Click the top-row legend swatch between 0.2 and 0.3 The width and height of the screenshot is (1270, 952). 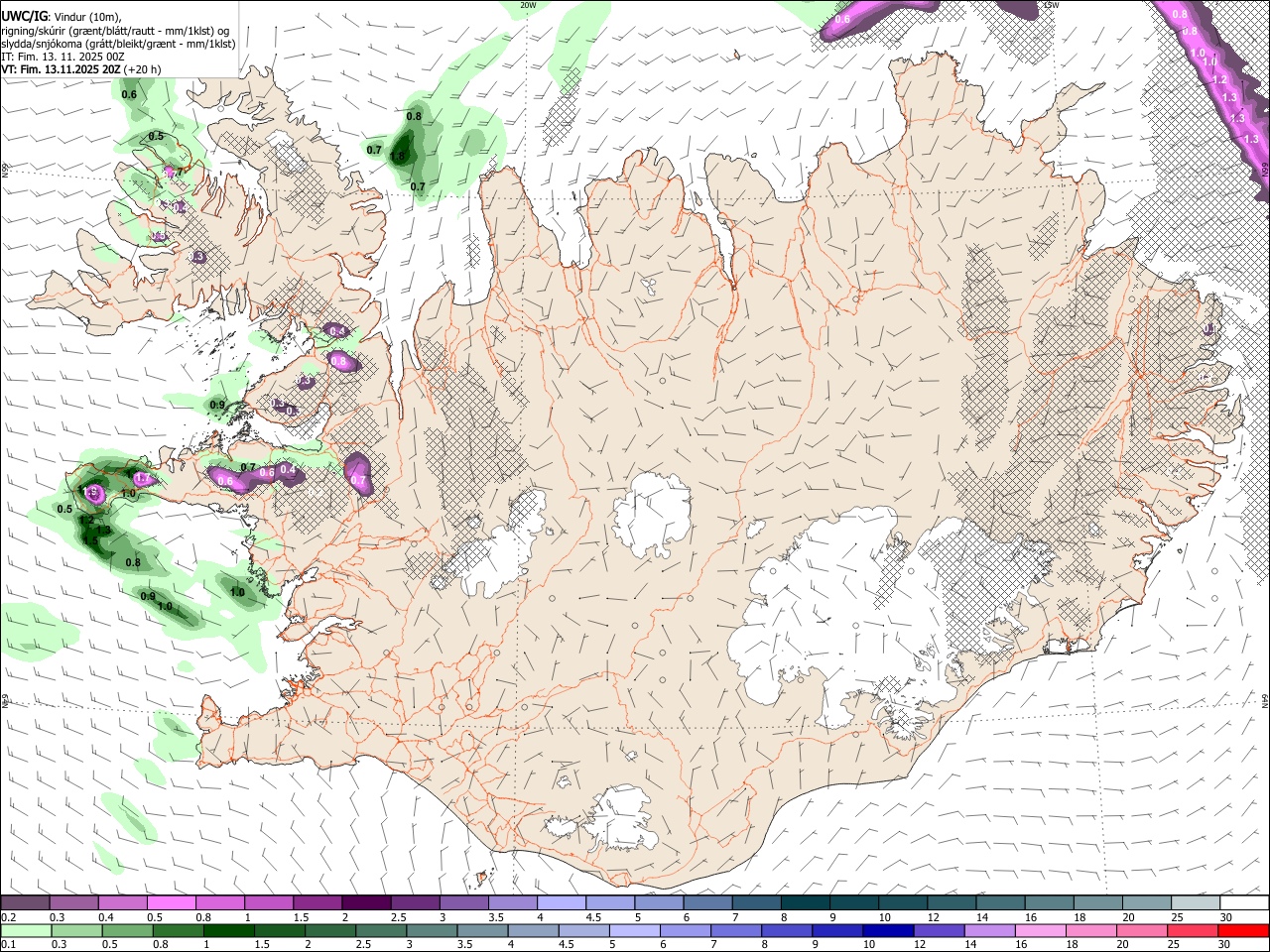pyautogui.click(x=25, y=903)
